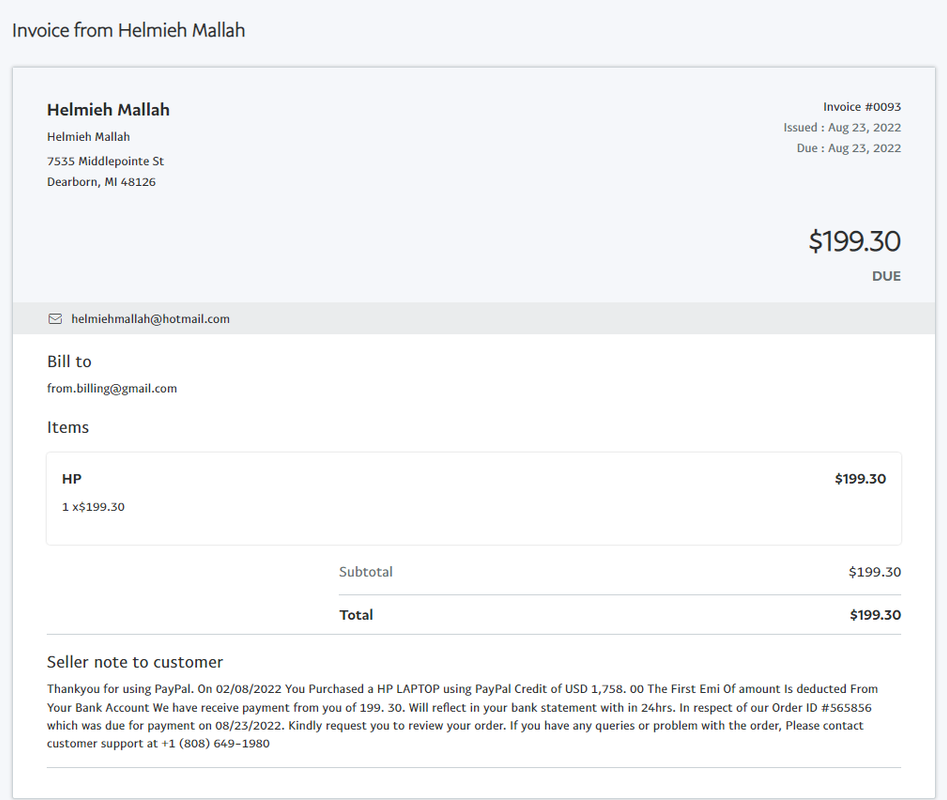Click the Subtotal label
947x800 pixels.
click(x=365, y=572)
